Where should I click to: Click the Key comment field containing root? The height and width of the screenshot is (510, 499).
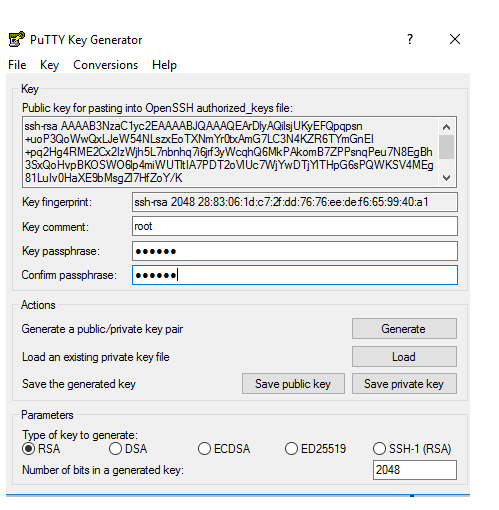pos(295,226)
